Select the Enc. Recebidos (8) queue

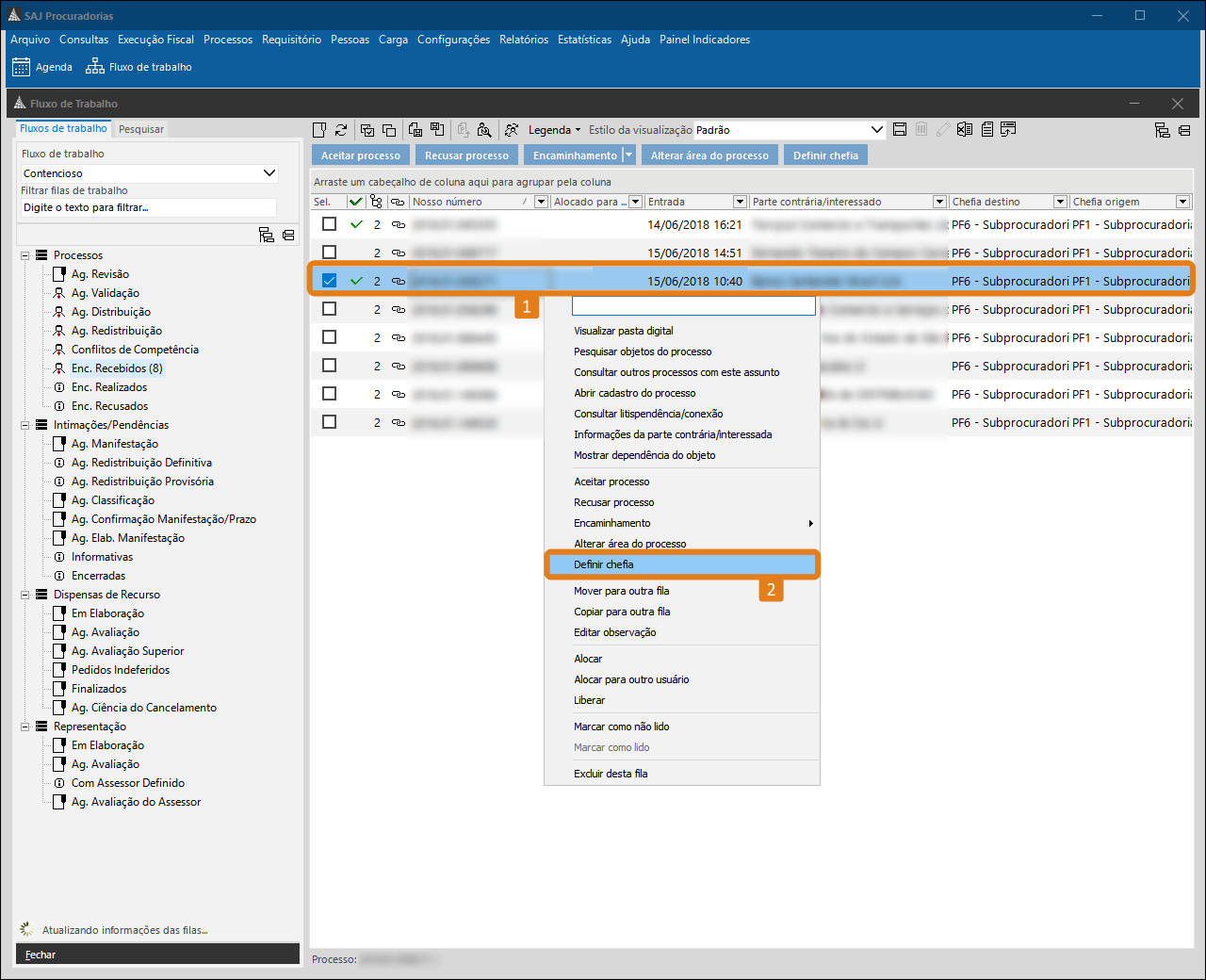tap(117, 368)
